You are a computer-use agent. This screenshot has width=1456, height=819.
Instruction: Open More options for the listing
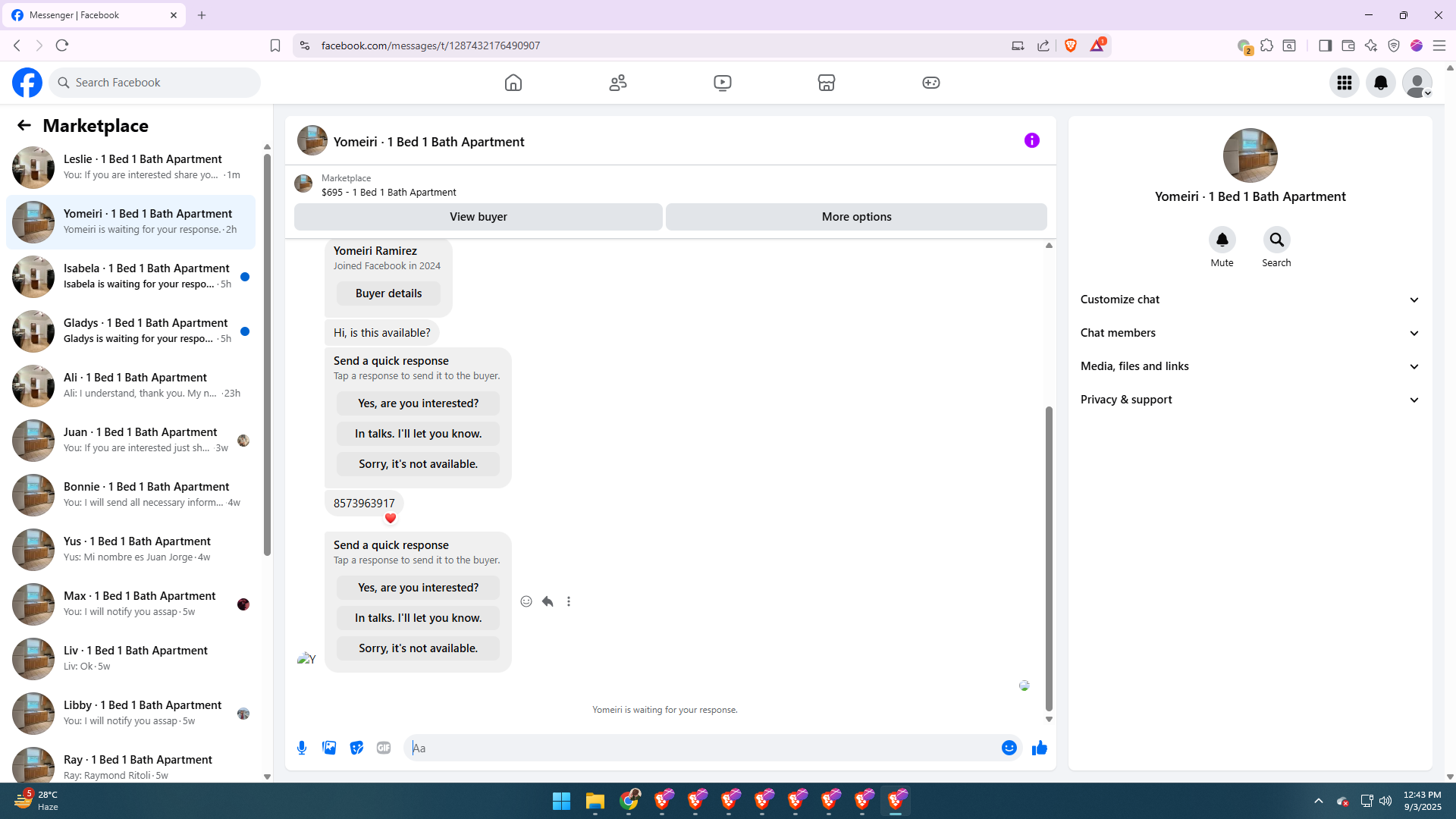[x=857, y=217]
